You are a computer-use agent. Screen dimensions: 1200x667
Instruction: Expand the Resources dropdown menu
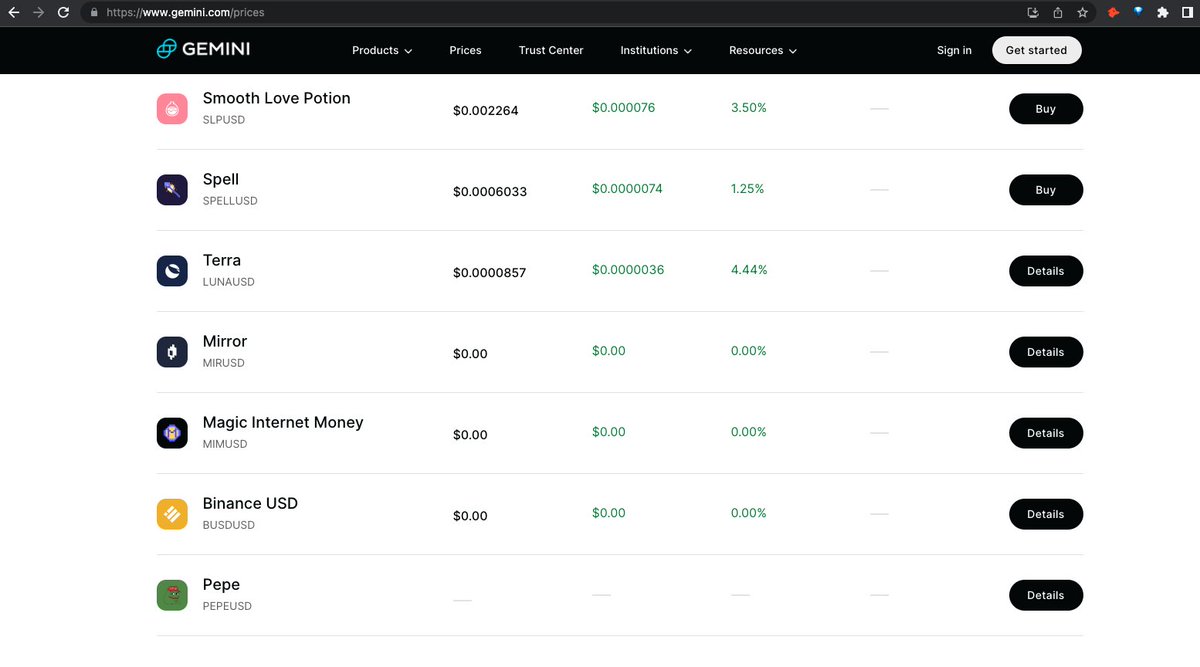(763, 50)
